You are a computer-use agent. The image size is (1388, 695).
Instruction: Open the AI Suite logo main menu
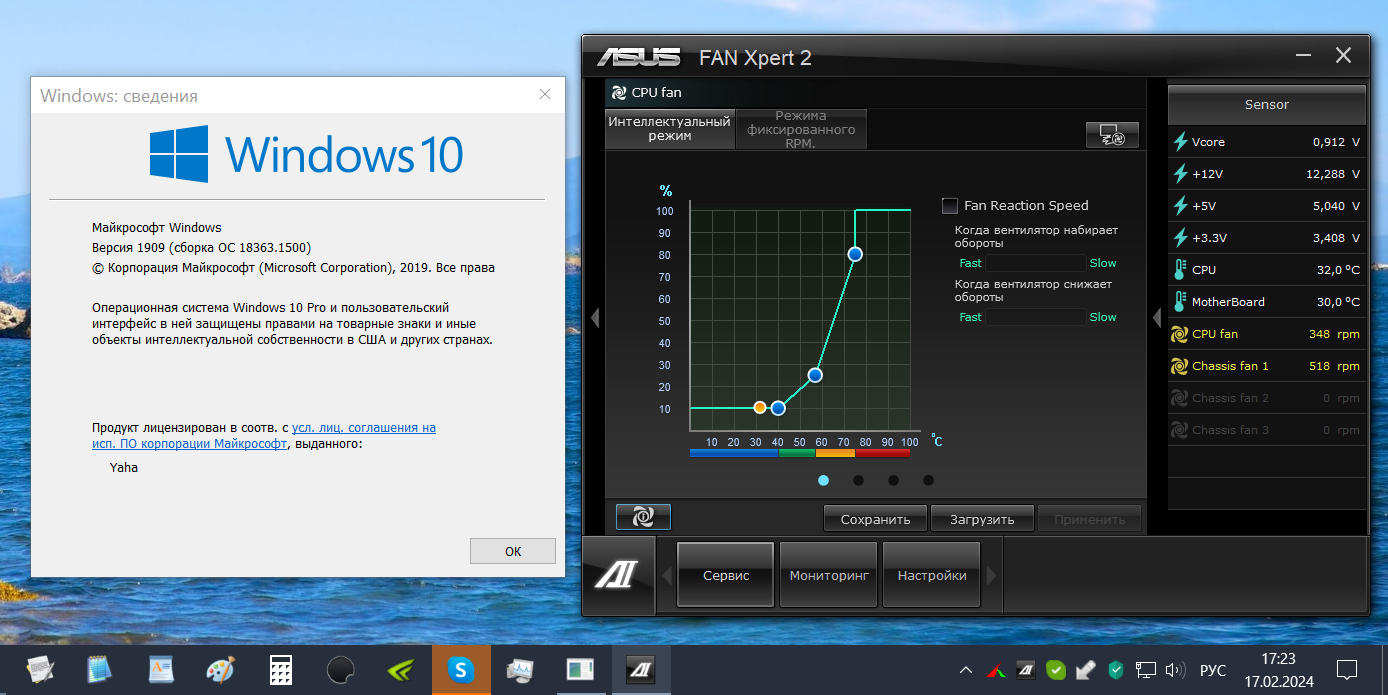coord(618,575)
